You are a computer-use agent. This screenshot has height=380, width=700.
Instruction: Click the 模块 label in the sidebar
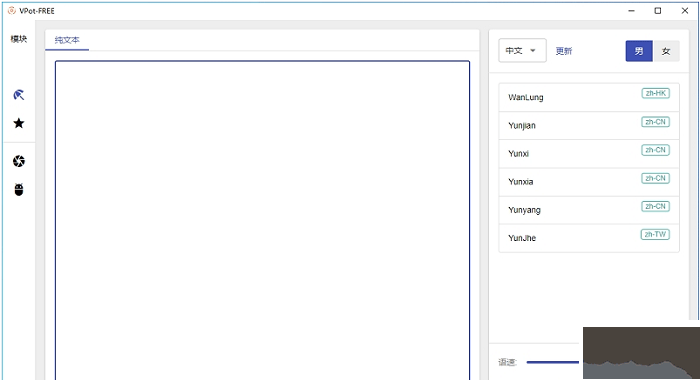(19, 39)
